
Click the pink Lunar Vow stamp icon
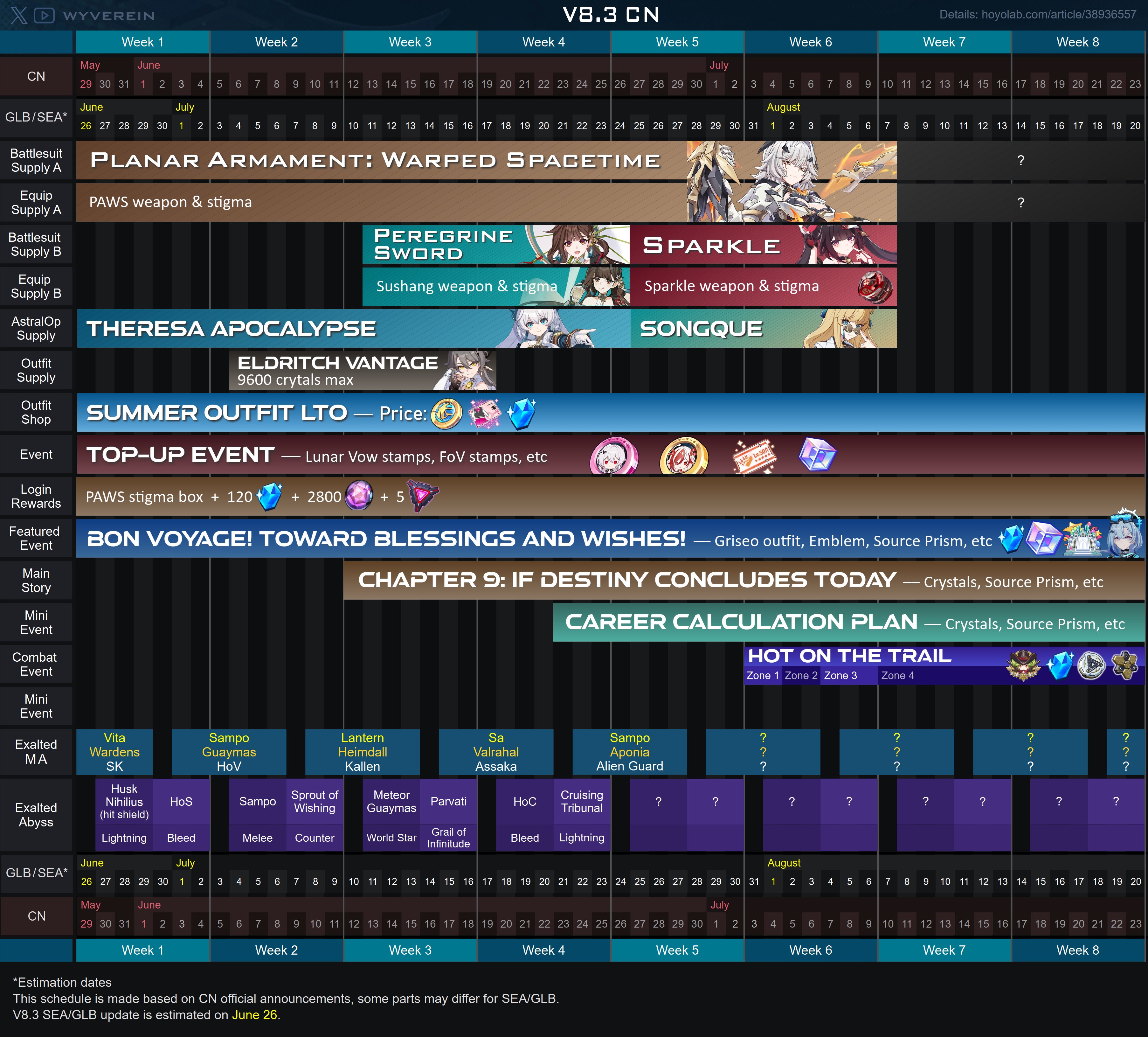[614, 456]
